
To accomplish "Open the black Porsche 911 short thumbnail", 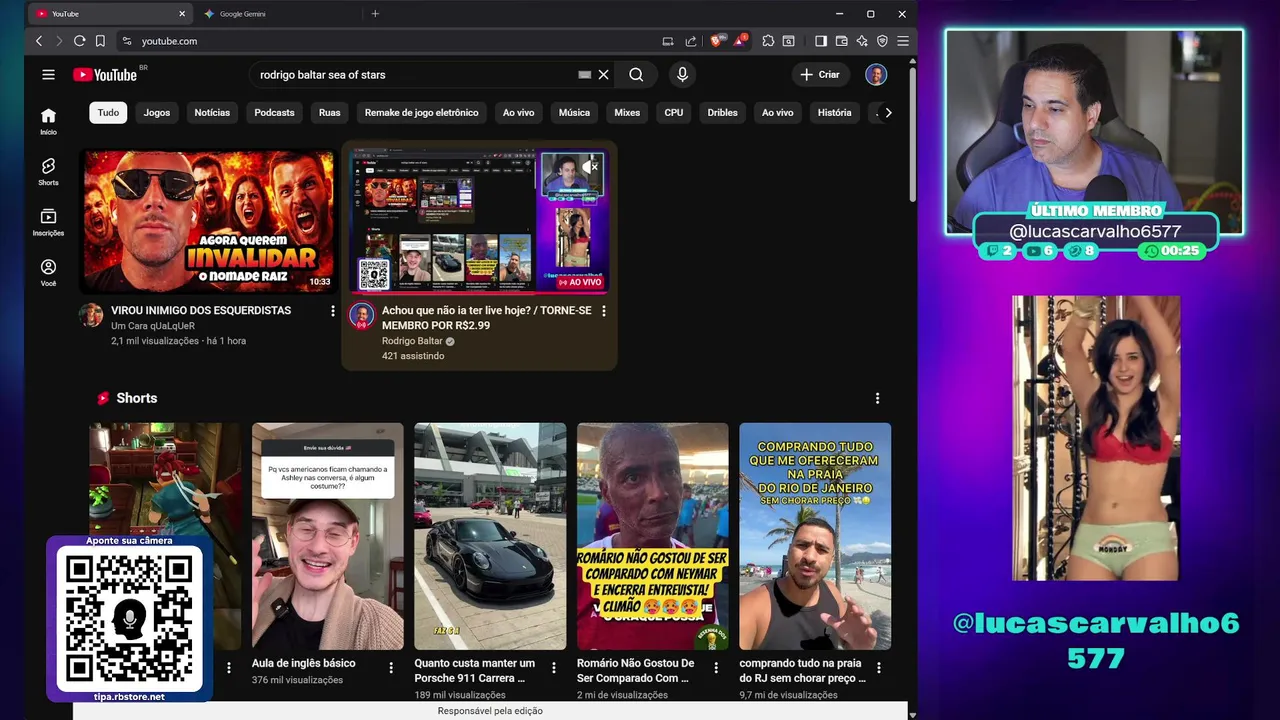I will tap(490, 536).
